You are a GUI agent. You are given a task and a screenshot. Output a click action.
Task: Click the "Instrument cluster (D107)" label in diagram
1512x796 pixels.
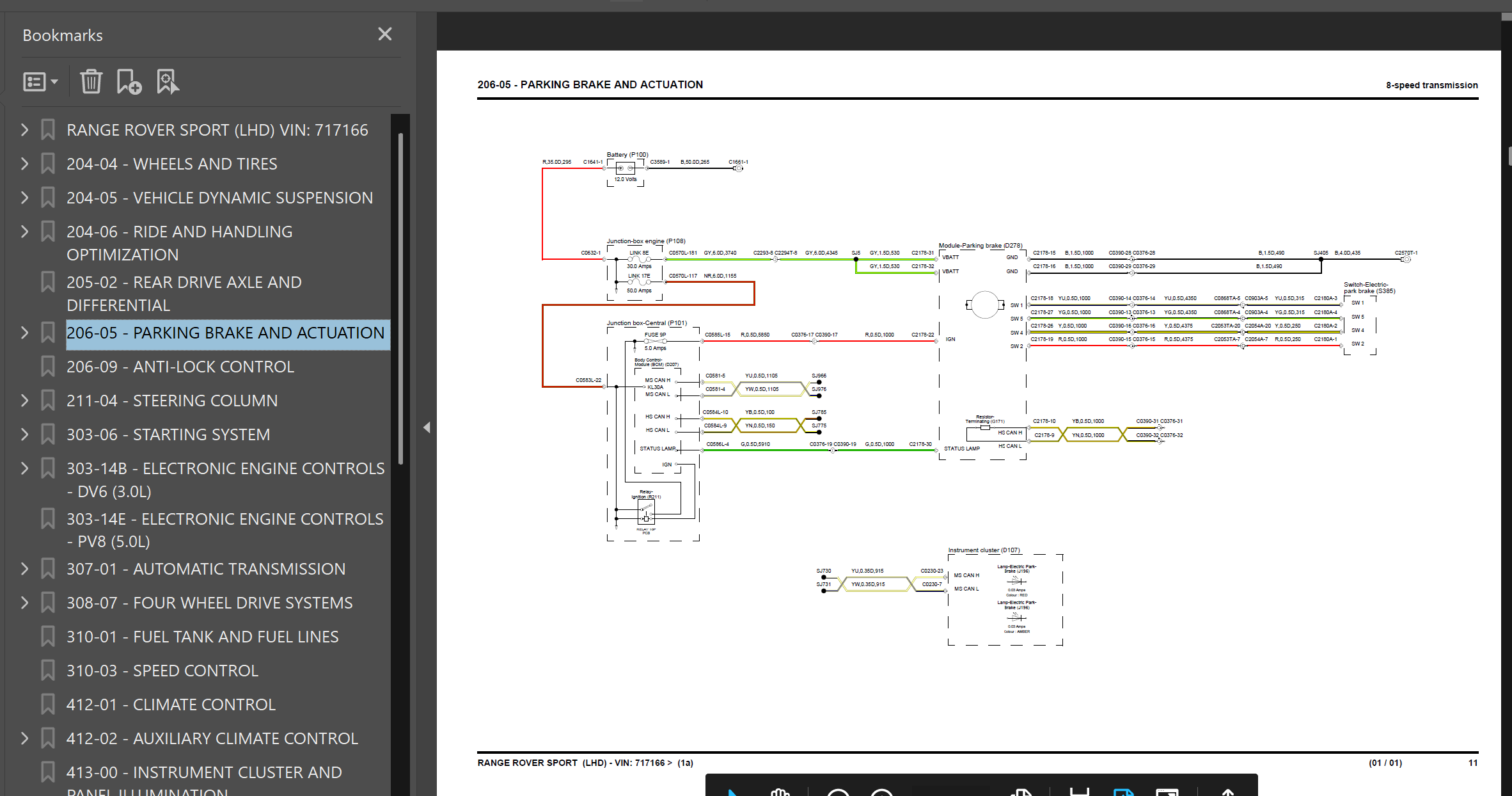pos(984,550)
